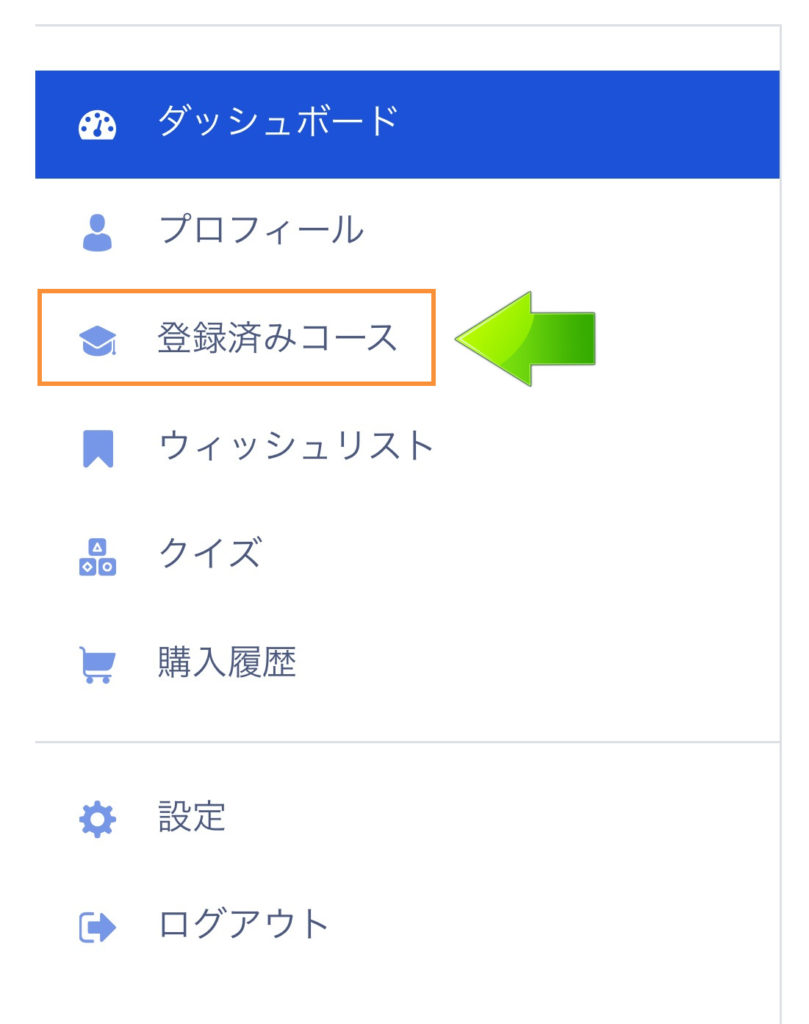809x1024 pixels.
Task: Click the divider line above 設定
Action: tap(407, 742)
